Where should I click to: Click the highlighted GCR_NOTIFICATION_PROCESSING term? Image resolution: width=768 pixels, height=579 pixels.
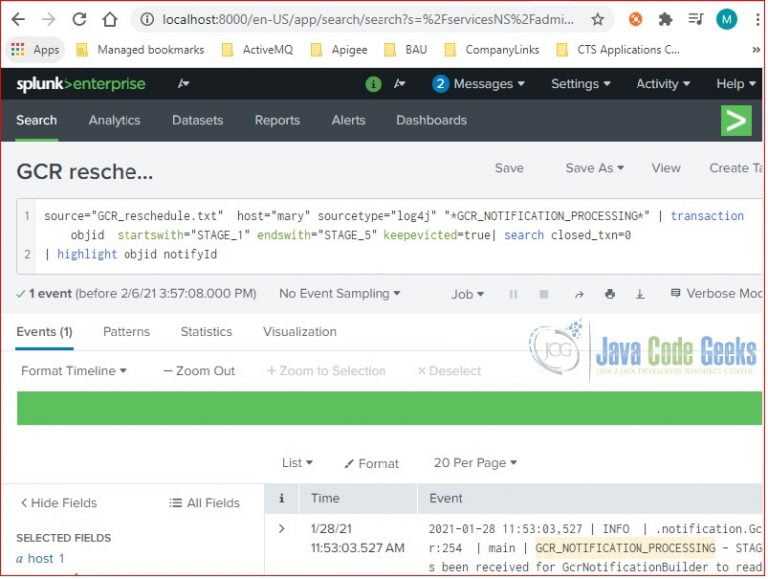point(625,548)
